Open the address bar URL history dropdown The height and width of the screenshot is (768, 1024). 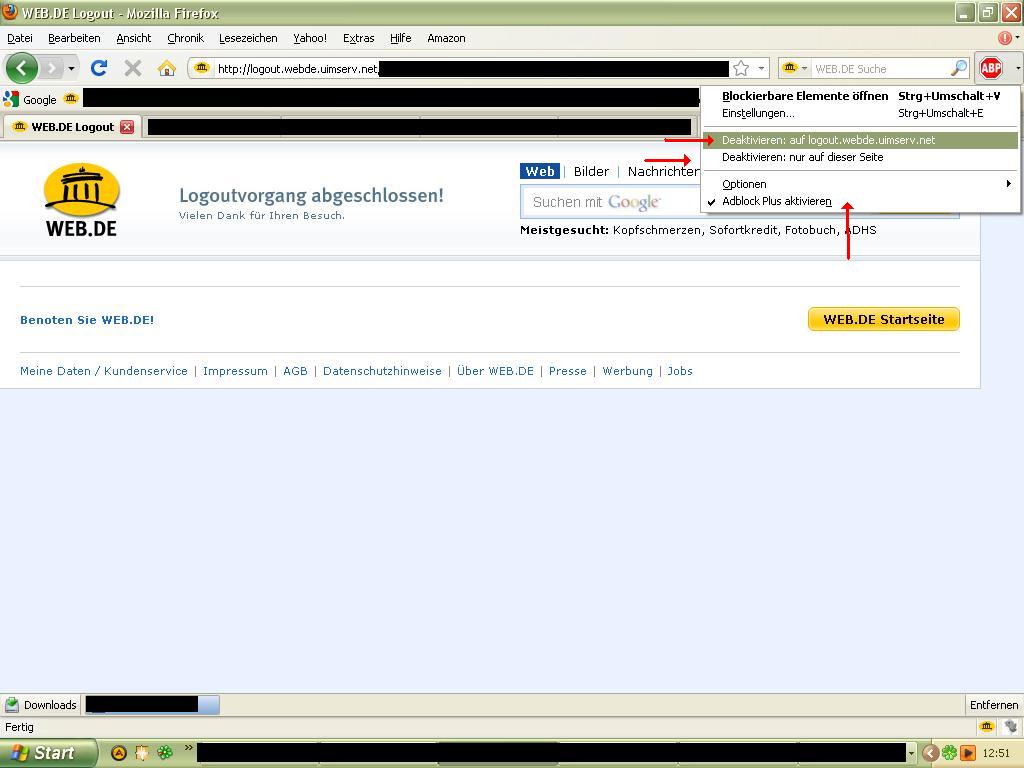point(761,68)
